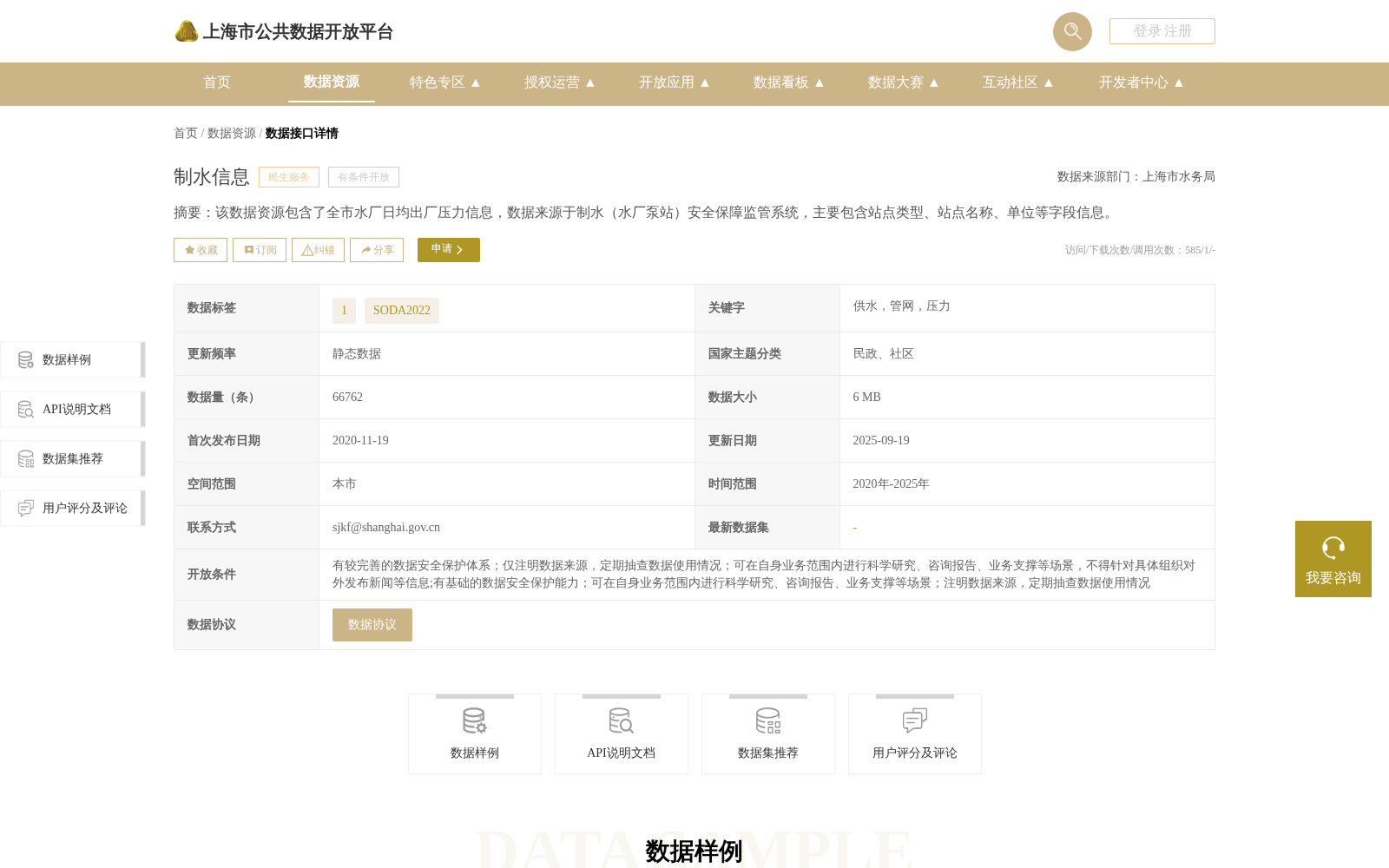Click the 数据样例 label on bottom card
This screenshot has height=868, width=1389.
tap(475, 753)
